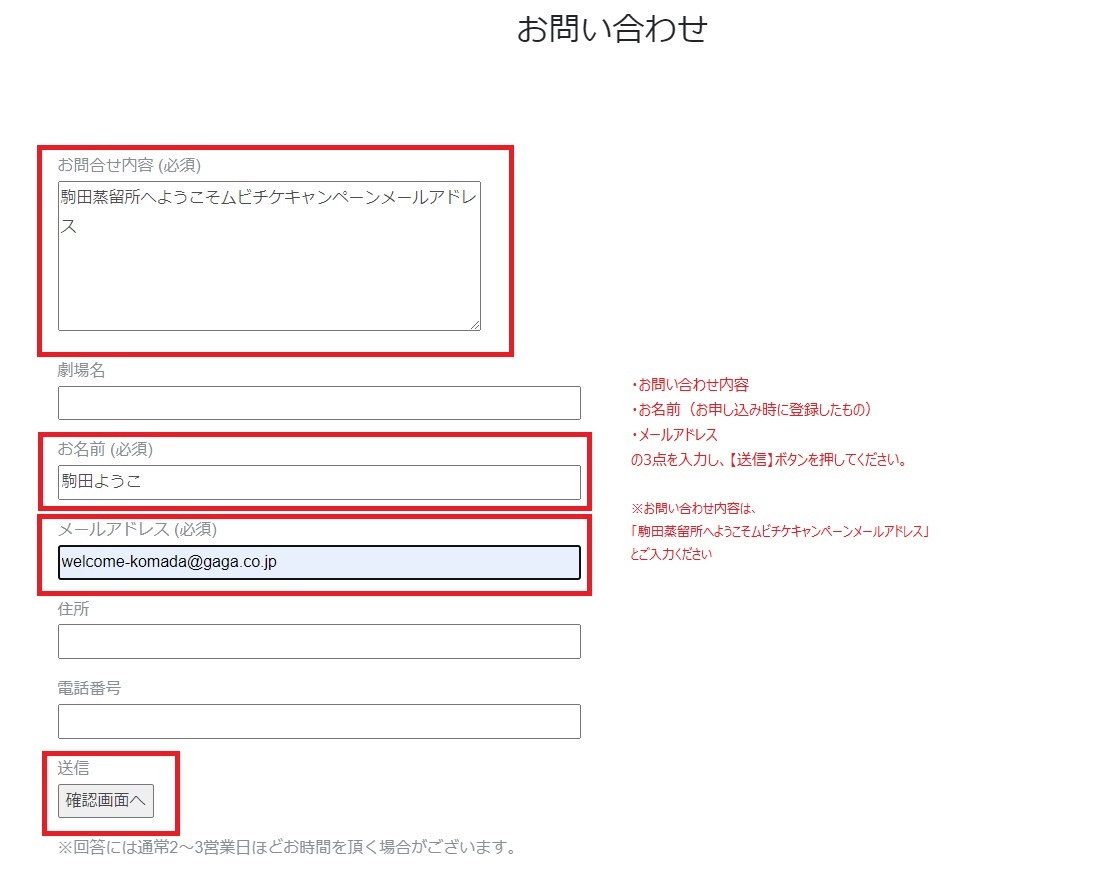
Task: Select the メールアドレス field with welcome-komada@gaga.co.jp
Action: 319,562
